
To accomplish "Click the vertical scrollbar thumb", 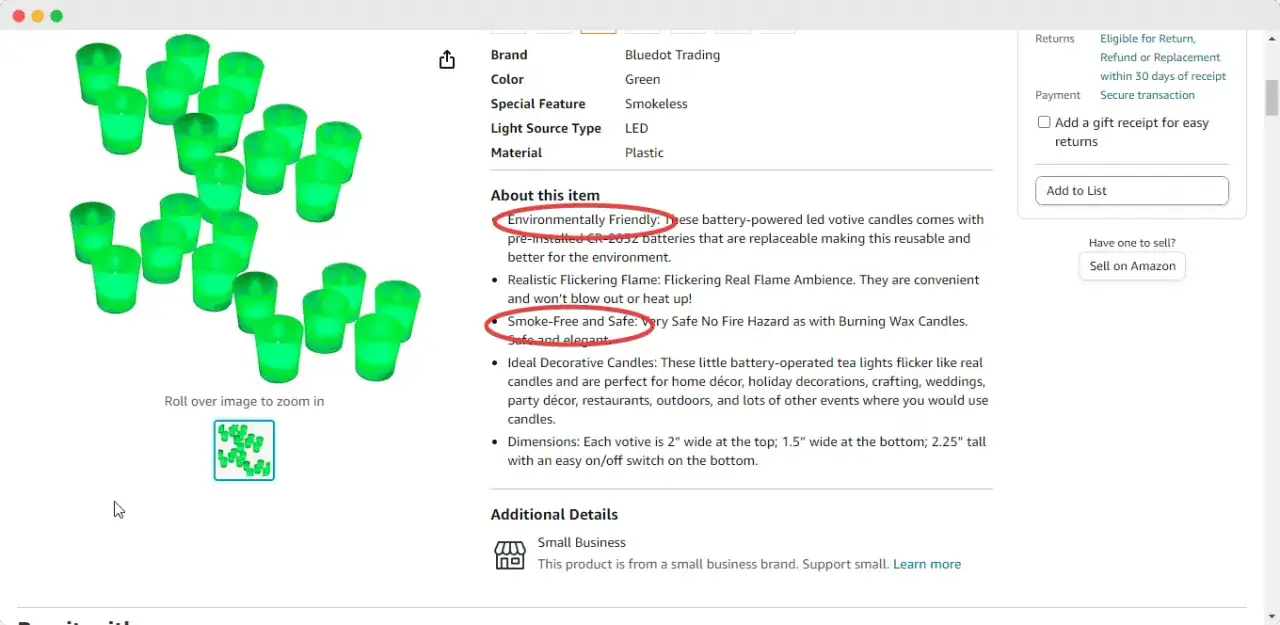I will tap(1272, 97).
